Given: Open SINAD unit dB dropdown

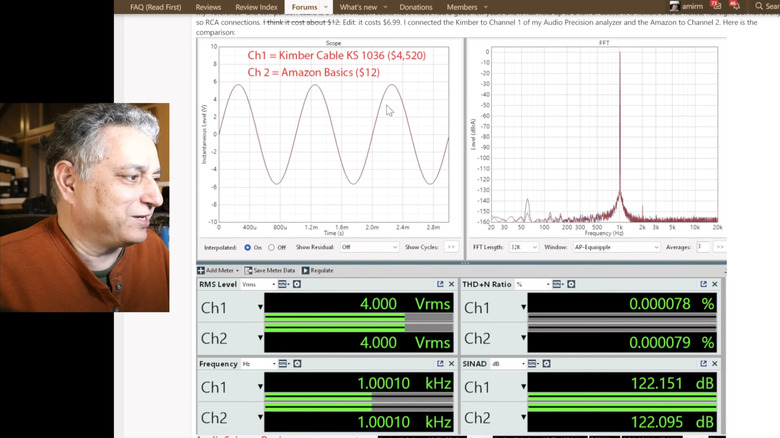Looking at the screenshot, I should [x=508, y=364].
